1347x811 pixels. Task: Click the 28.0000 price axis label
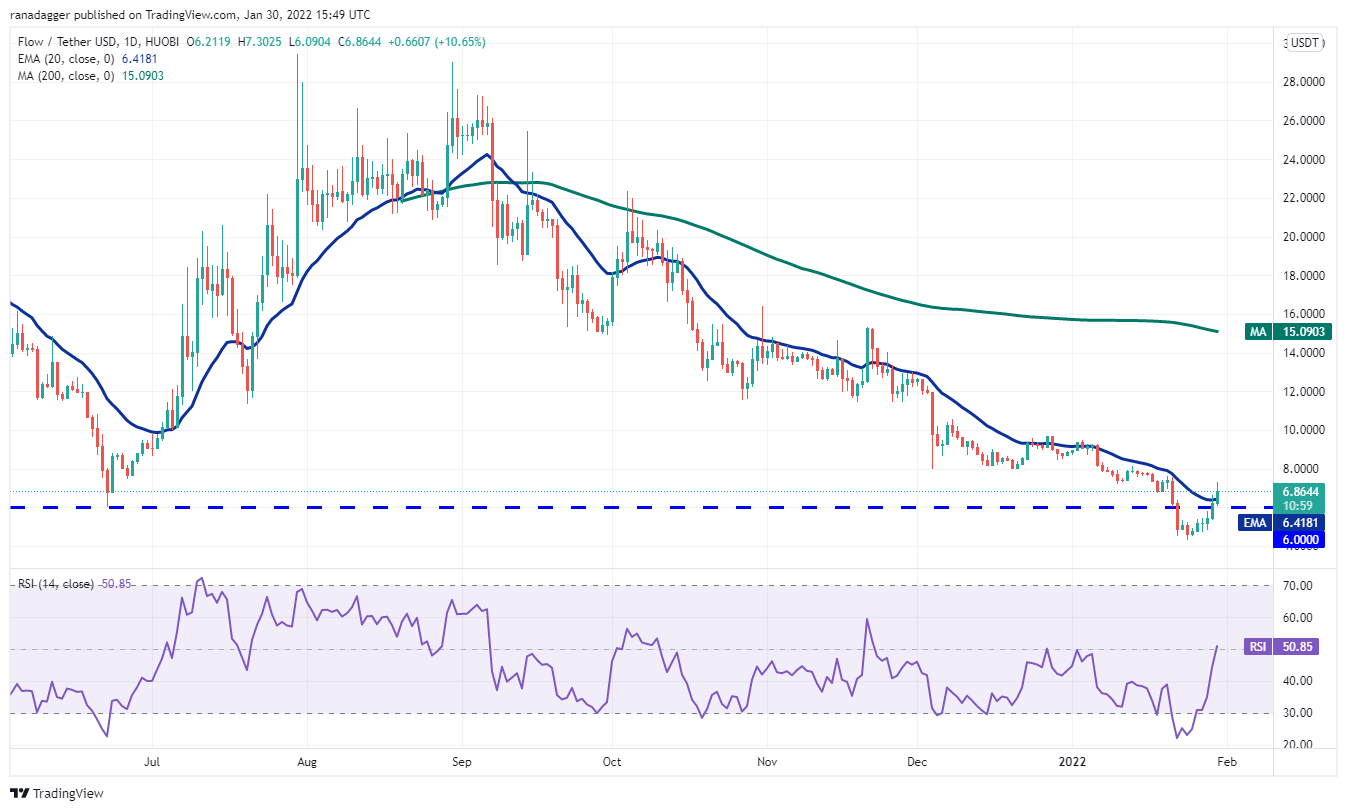[1306, 82]
